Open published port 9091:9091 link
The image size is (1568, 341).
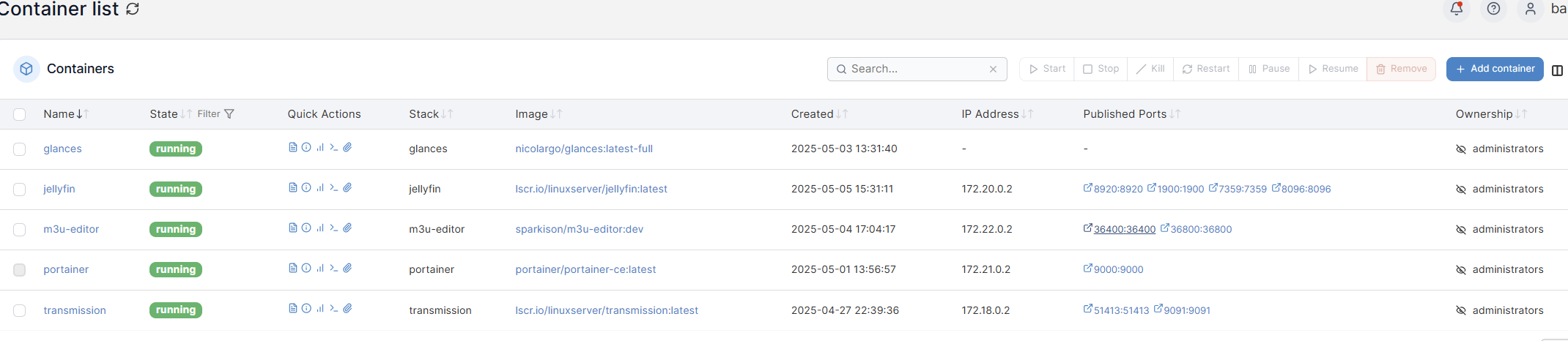(x=1182, y=310)
